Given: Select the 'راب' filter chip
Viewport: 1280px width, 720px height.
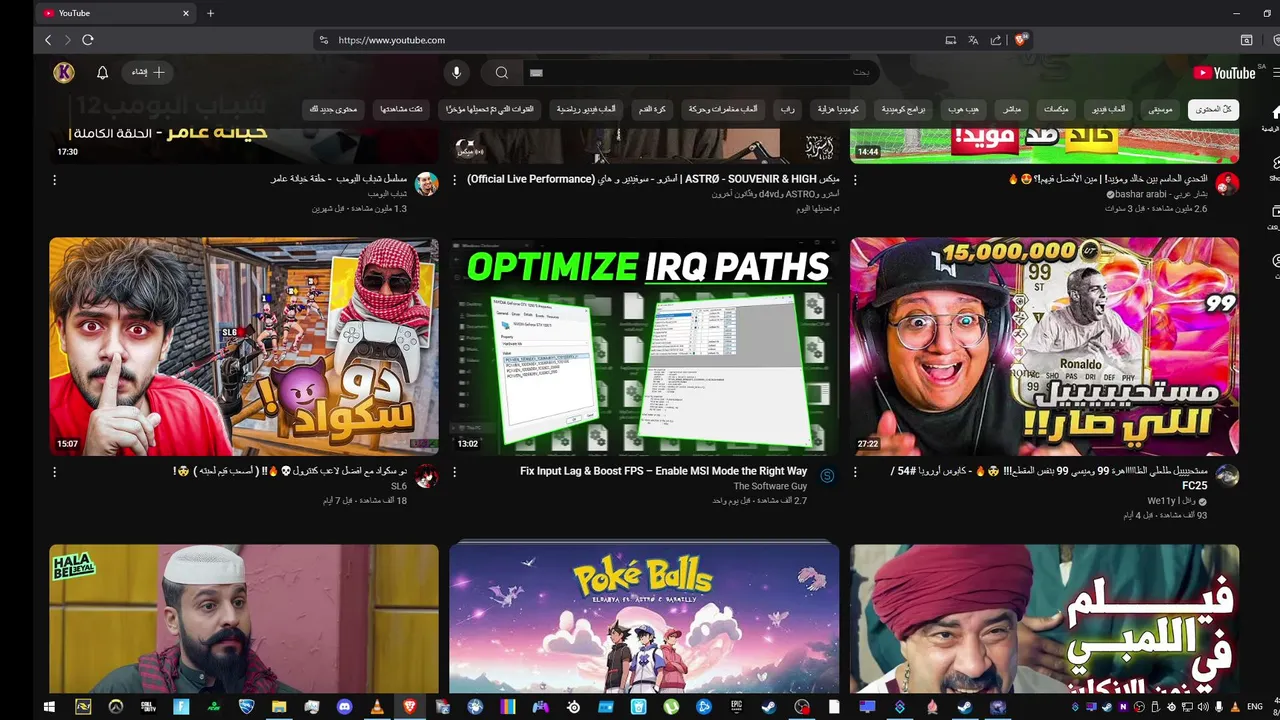Looking at the screenshot, I should click(x=788, y=109).
